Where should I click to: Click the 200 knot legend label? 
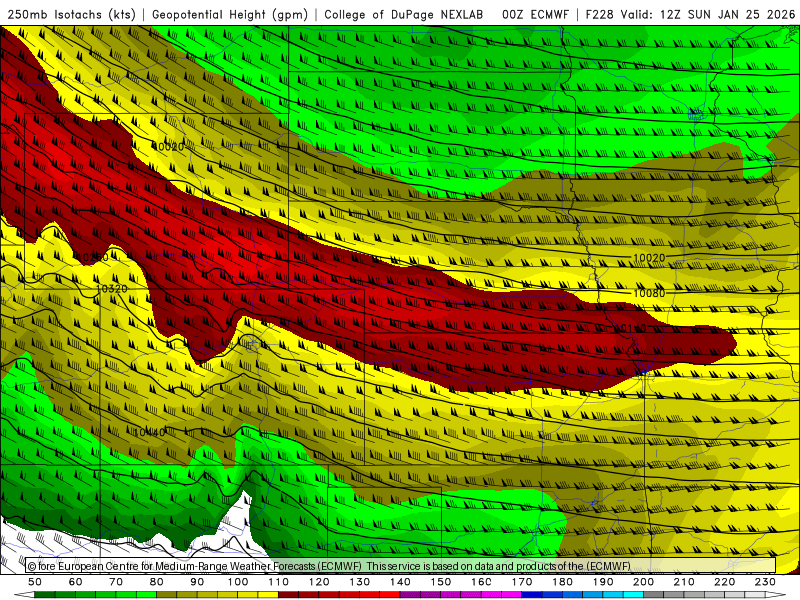point(644,582)
